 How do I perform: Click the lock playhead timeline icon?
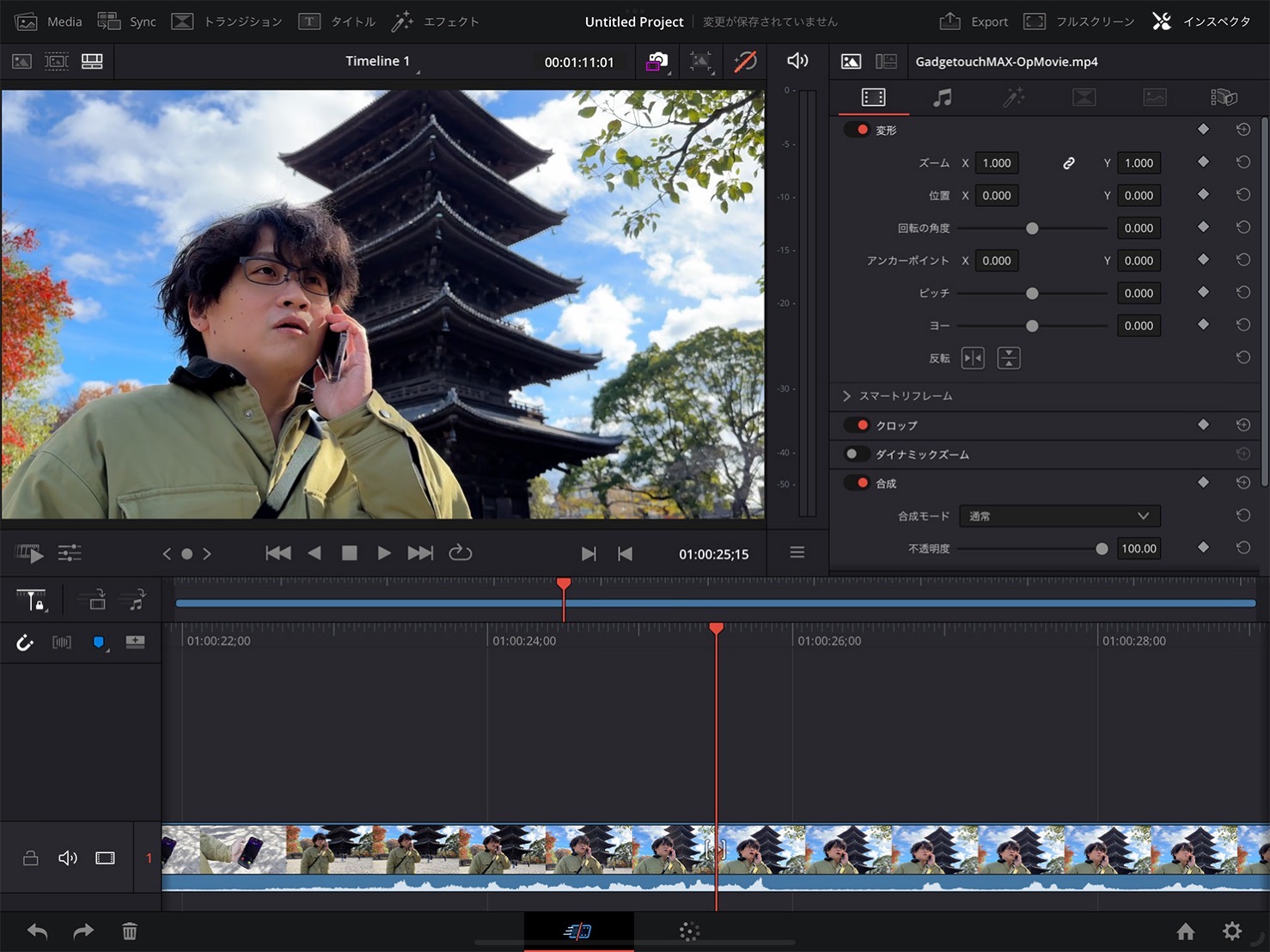[32, 600]
